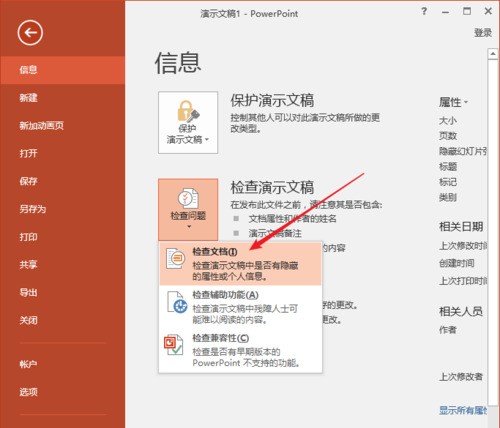Viewport: 500px width, 428px height.
Task: Click the question mark help icon
Action: (424, 11)
